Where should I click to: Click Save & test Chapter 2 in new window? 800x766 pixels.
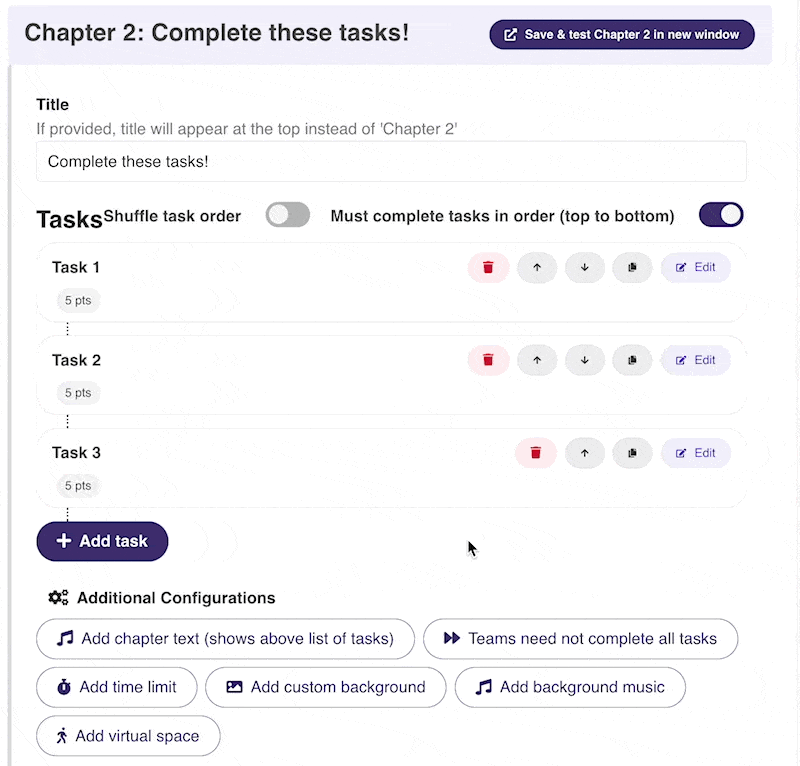[622, 35]
